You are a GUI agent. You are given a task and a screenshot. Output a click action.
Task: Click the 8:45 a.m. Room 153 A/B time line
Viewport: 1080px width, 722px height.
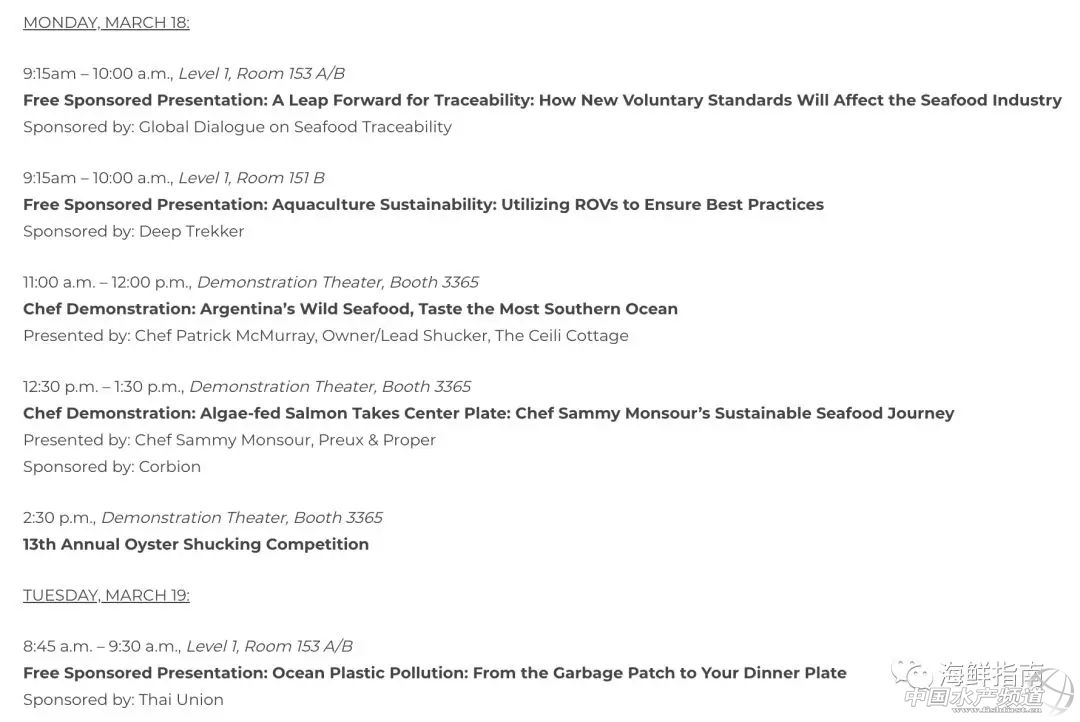coord(187,646)
